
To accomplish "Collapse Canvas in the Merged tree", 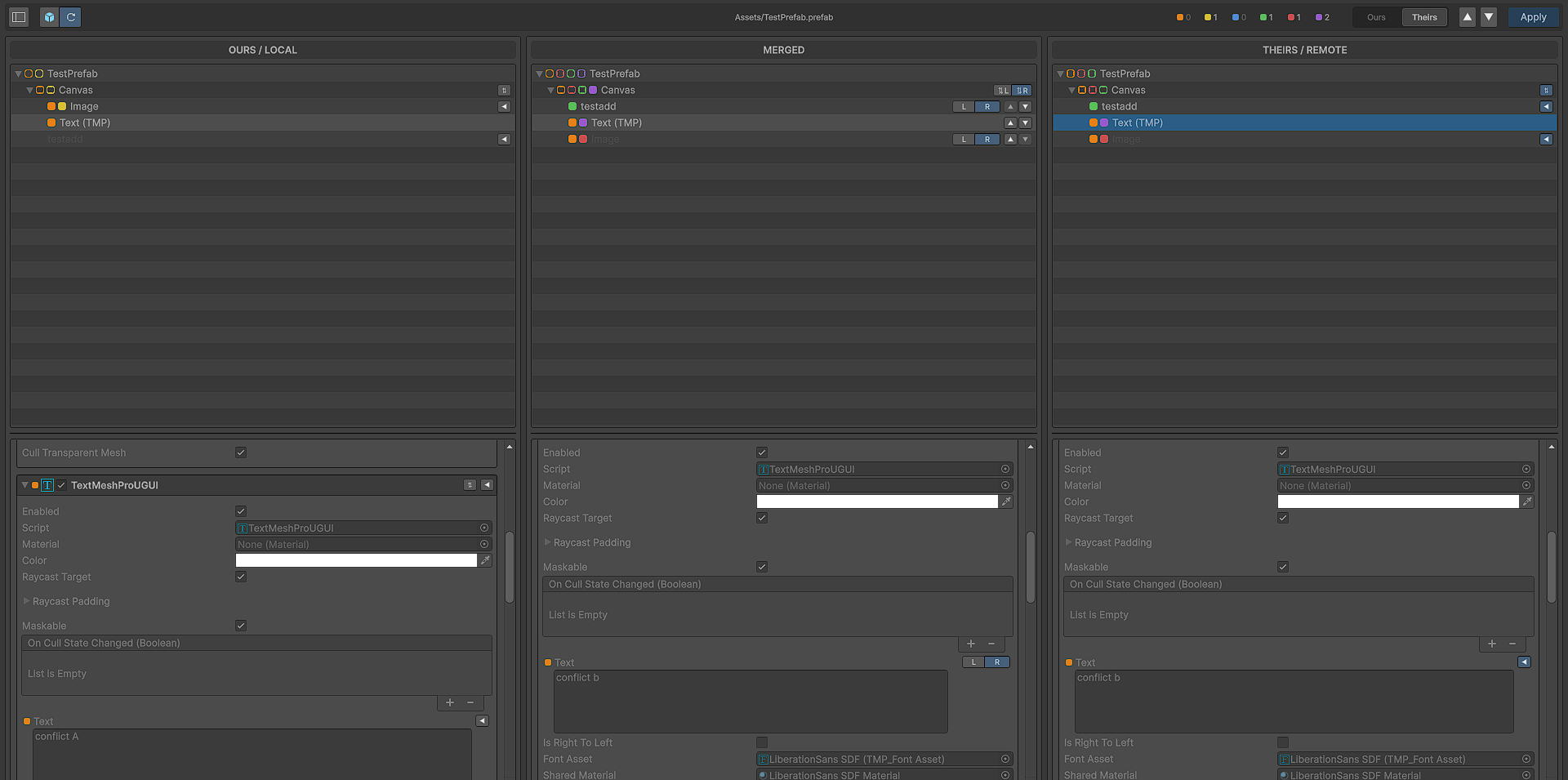I will pos(550,90).
